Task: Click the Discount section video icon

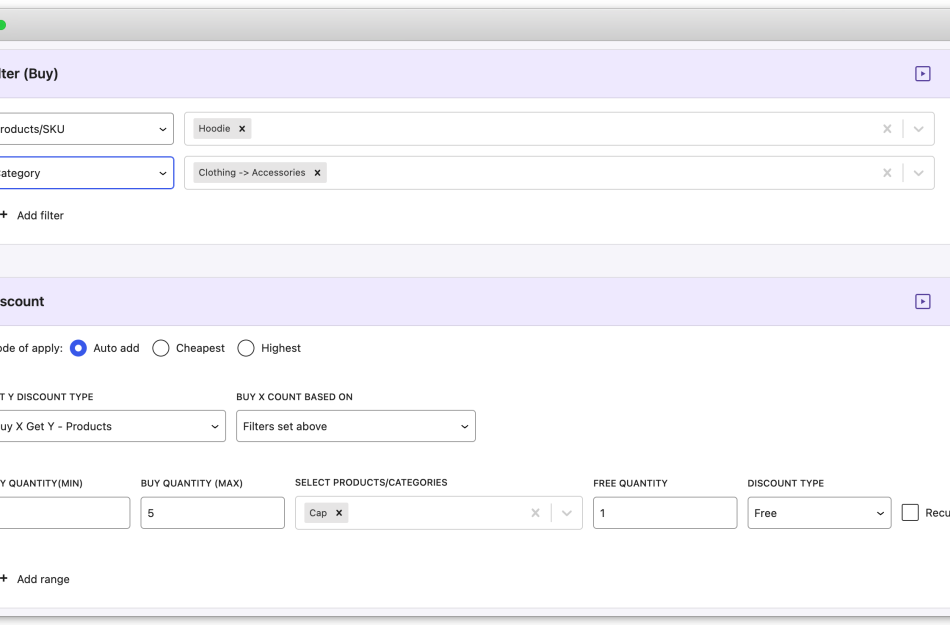Action: coord(922,301)
